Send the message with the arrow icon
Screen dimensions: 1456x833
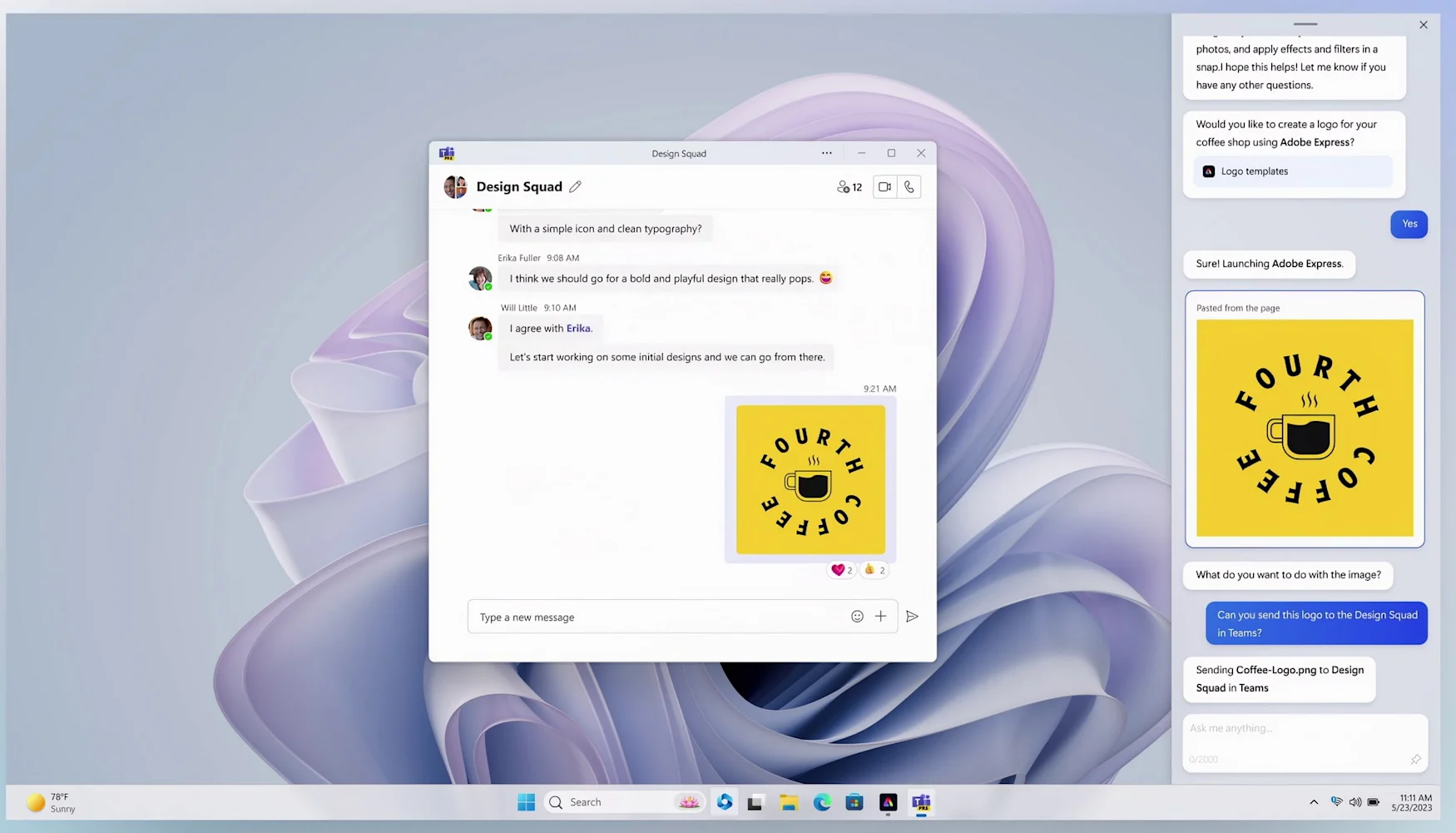912,617
